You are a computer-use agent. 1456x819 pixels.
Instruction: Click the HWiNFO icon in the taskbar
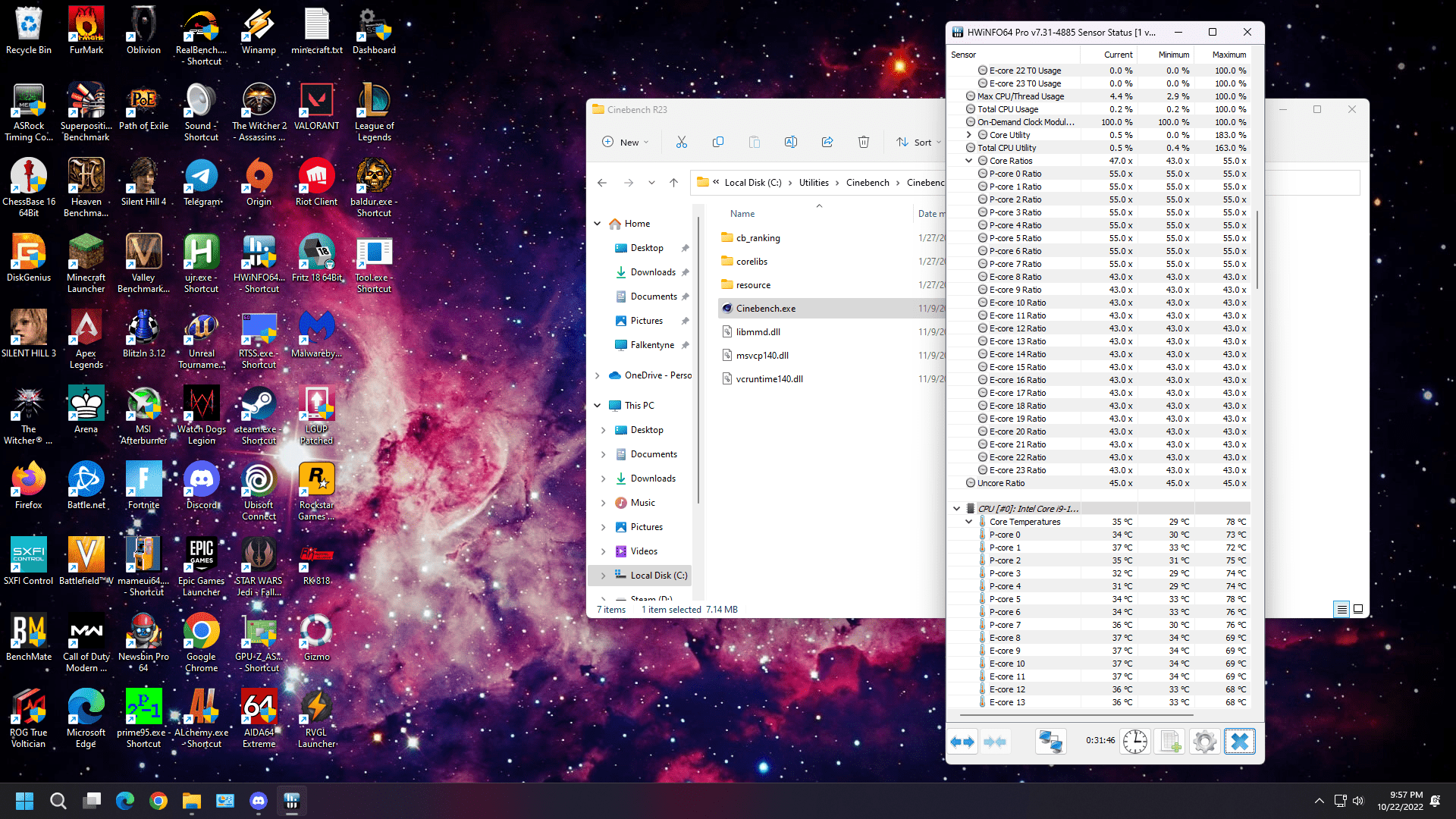[292, 801]
